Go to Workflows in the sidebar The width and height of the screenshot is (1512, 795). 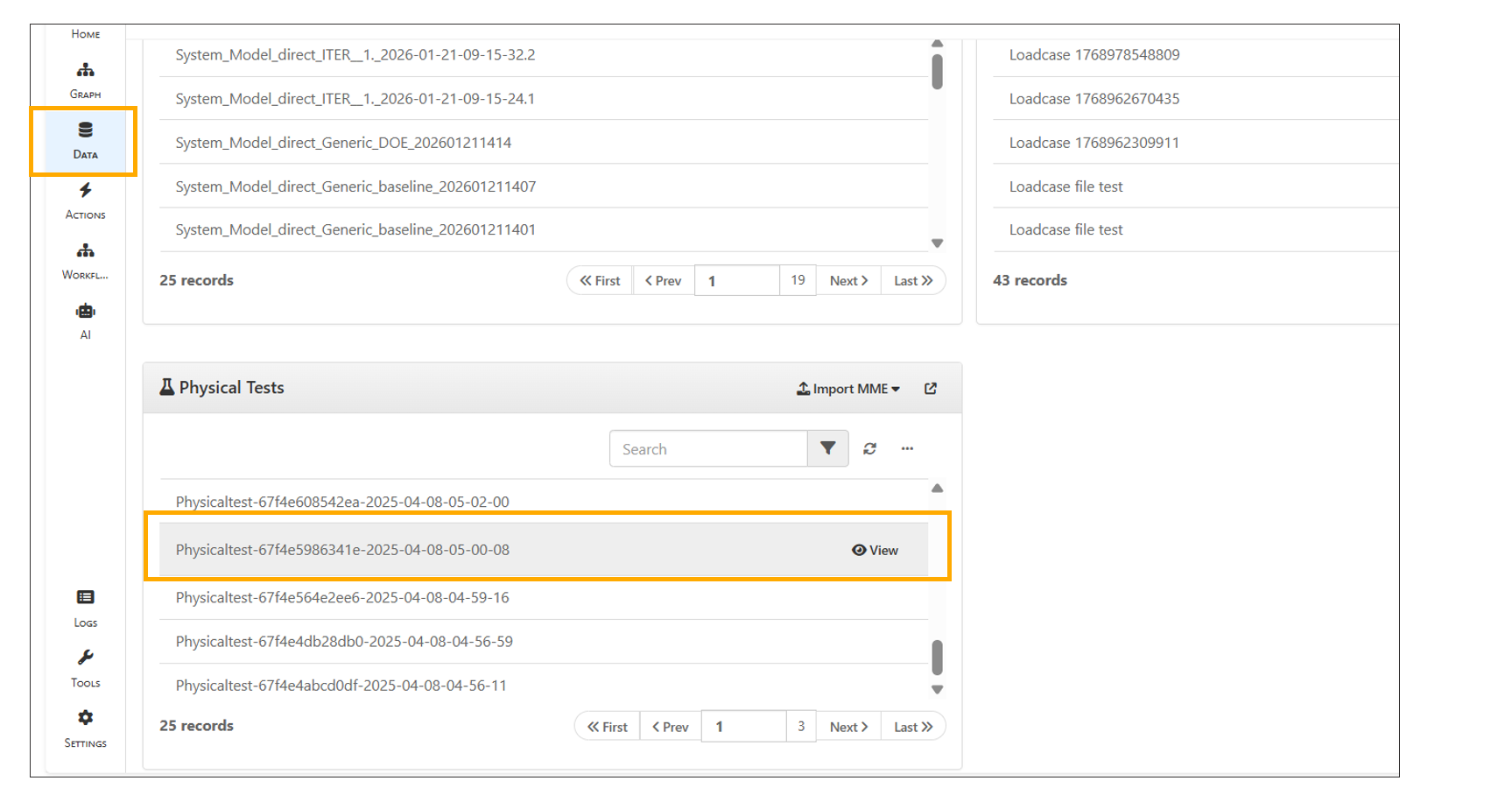click(85, 261)
